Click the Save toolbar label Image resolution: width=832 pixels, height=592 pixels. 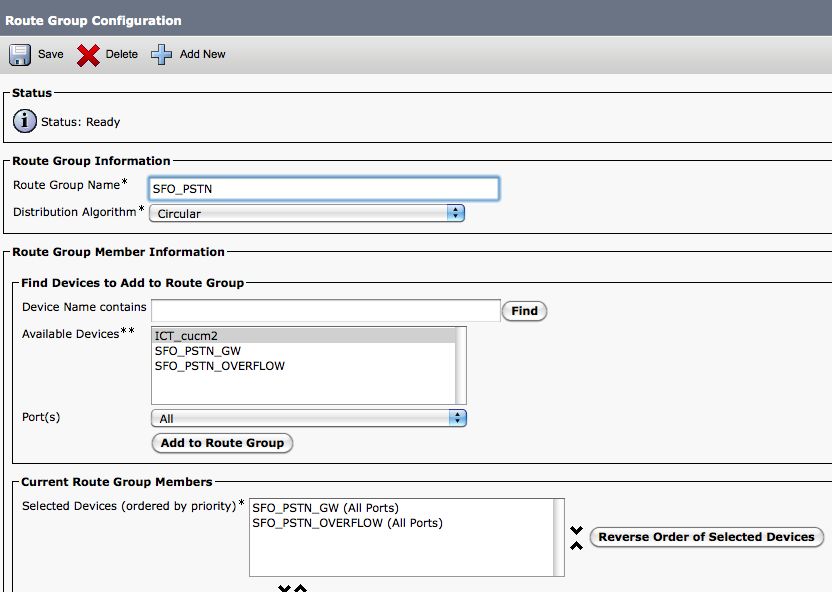[x=50, y=55]
